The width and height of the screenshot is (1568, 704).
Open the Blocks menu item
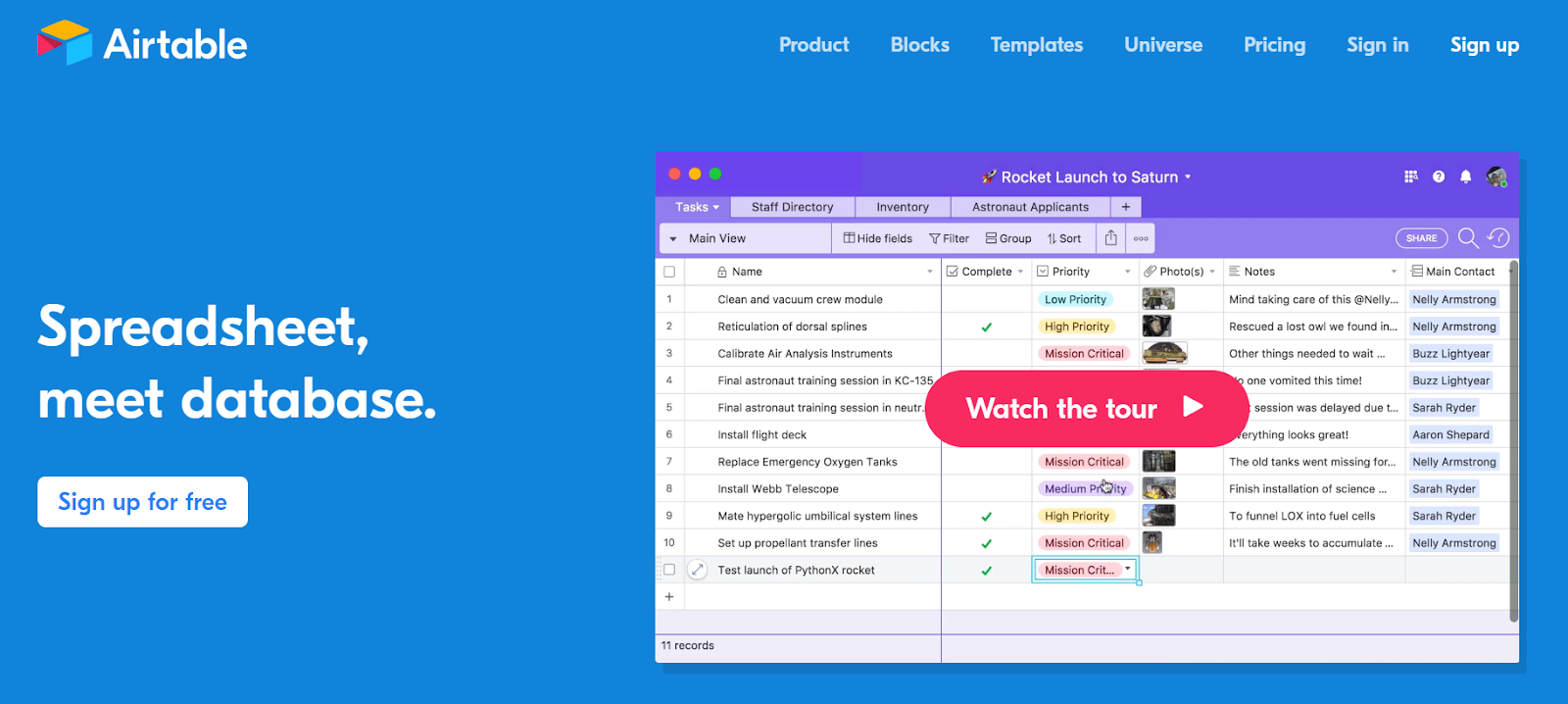coord(919,45)
